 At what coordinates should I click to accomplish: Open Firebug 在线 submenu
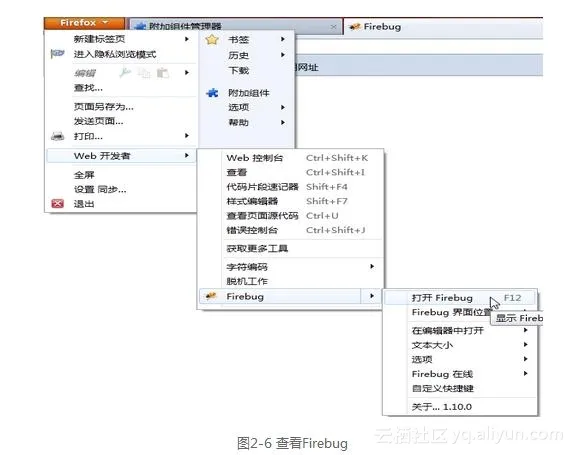pyautogui.click(x=461, y=374)
